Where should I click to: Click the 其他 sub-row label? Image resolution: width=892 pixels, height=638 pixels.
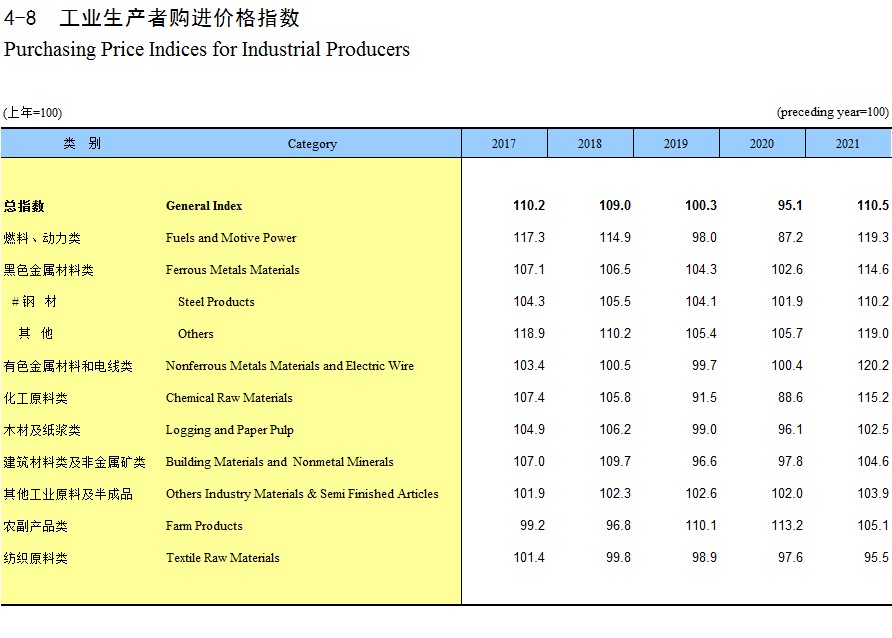(35, 333)
